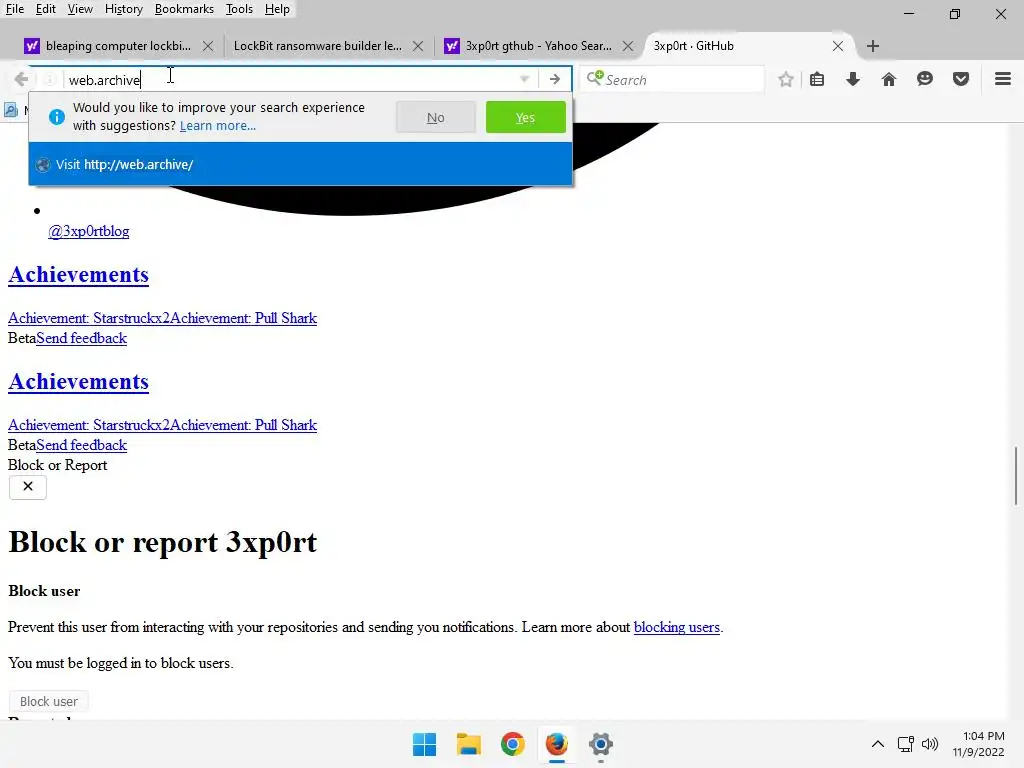This screenshot has height=768, width=1024.
Task: Go to the Home page icon
Action: 889,80
